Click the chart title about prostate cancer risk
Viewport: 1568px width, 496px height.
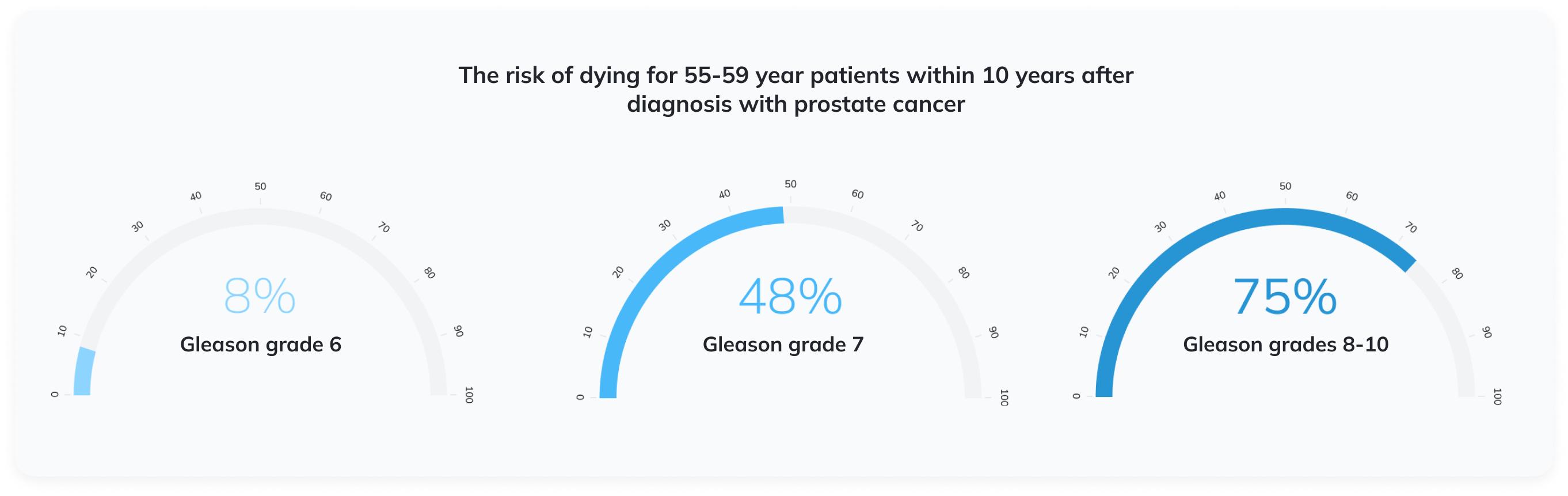click(796, 89)
